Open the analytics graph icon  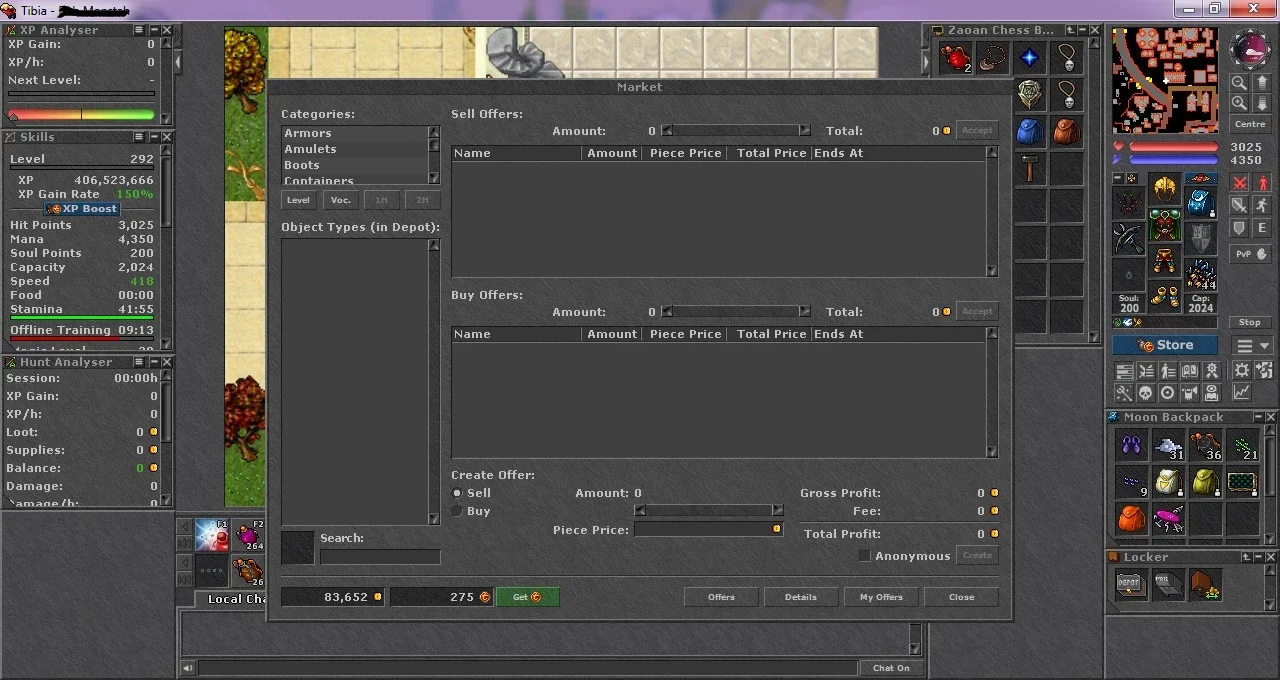(x=1241, y=393)
